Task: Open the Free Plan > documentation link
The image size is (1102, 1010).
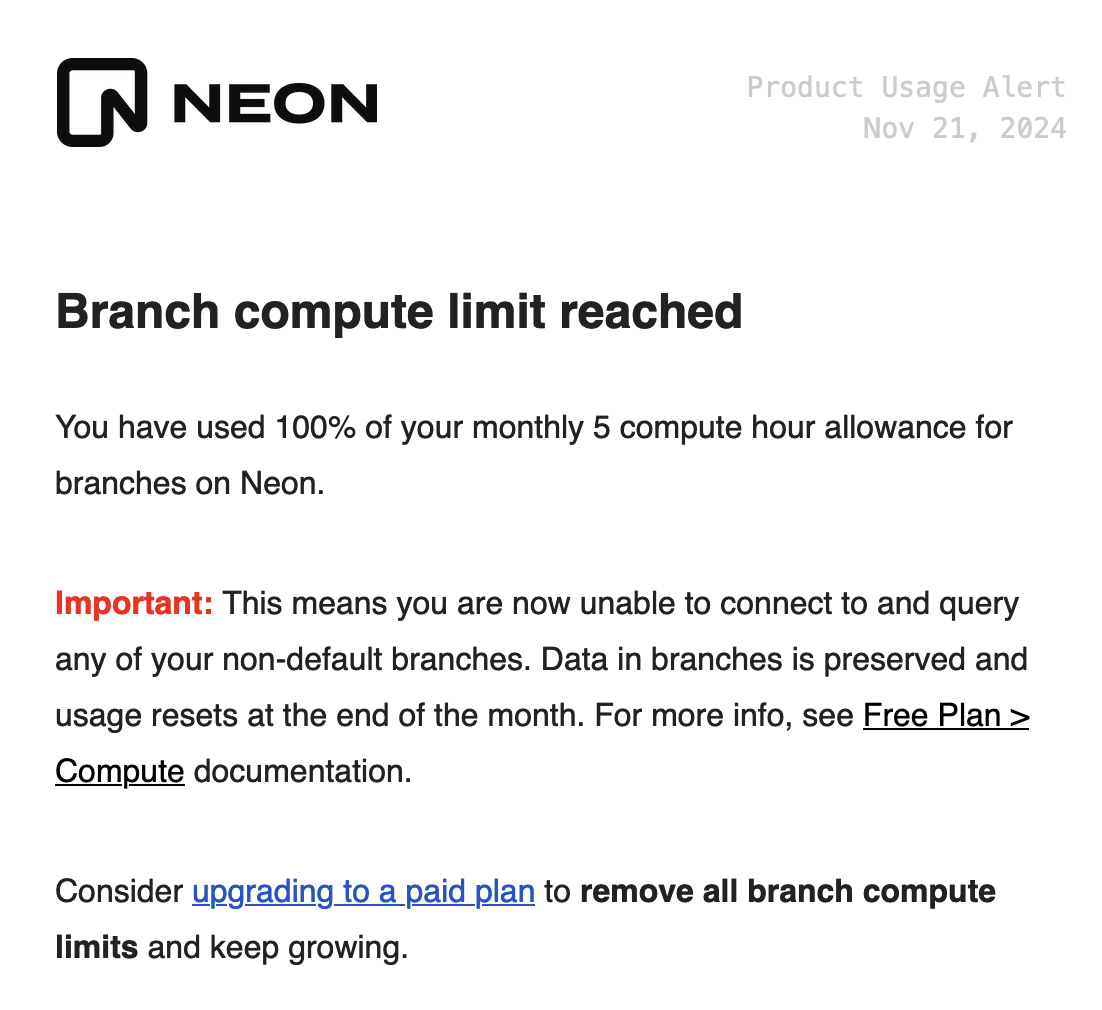Action: 946,716
